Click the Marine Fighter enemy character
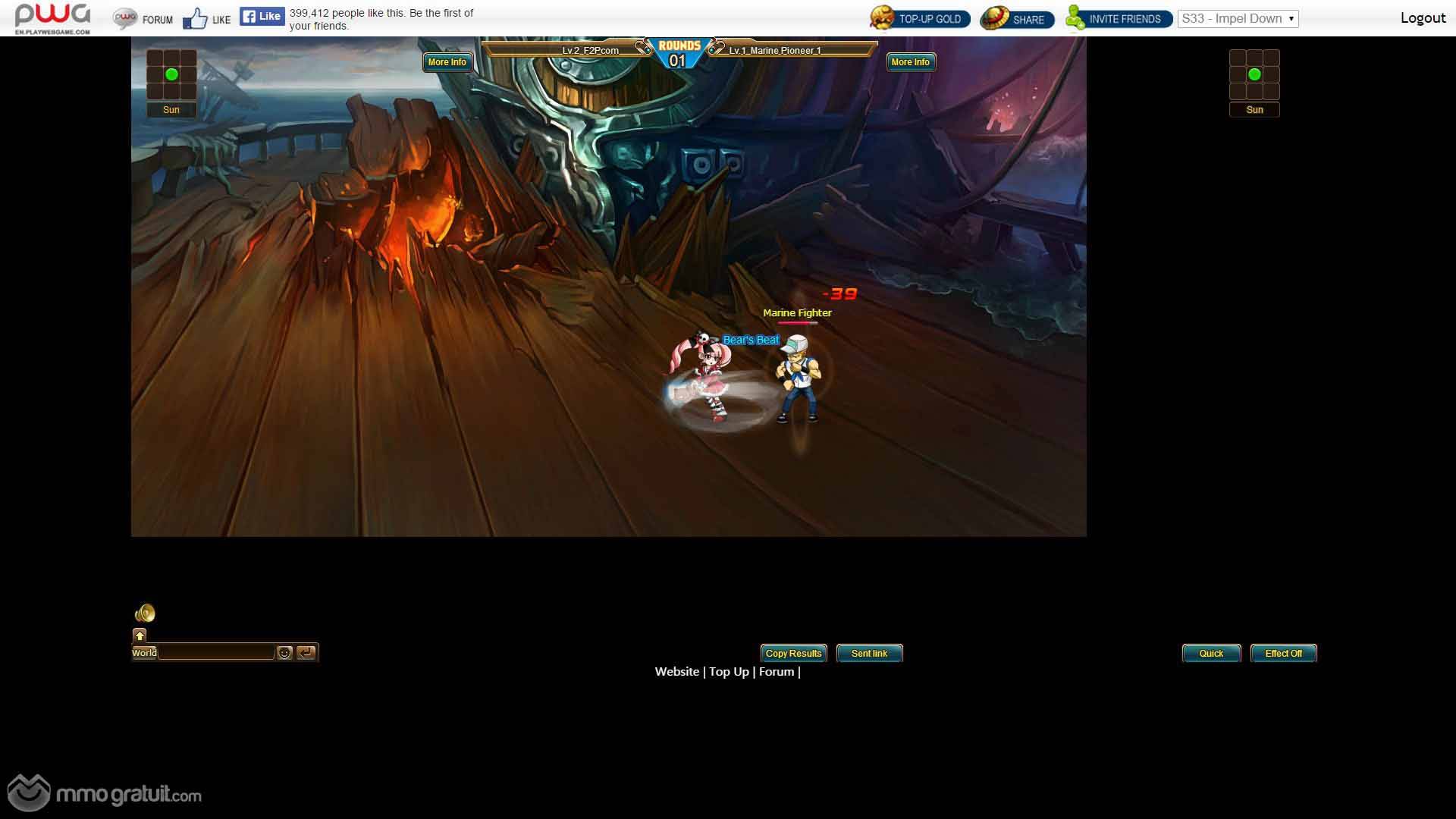 [x=799, y=379]
